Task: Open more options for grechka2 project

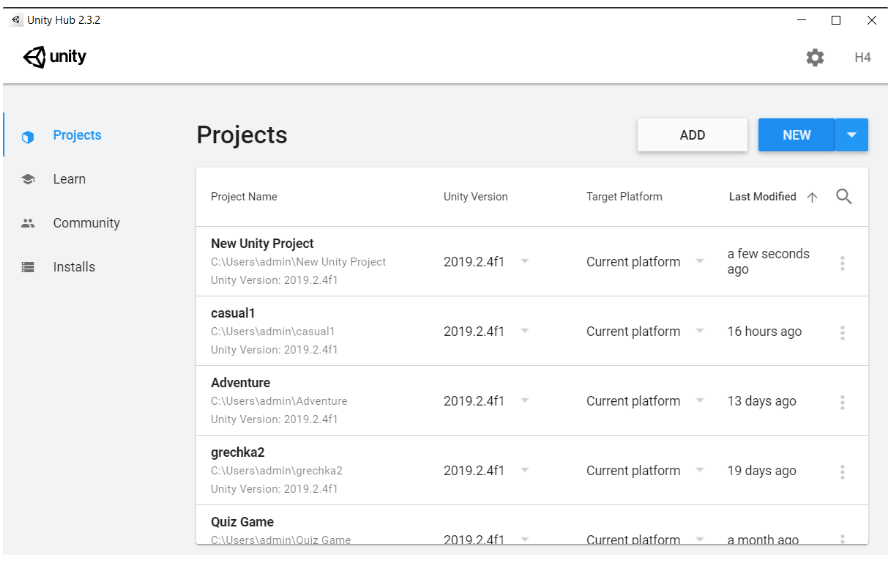Action: 842,472
